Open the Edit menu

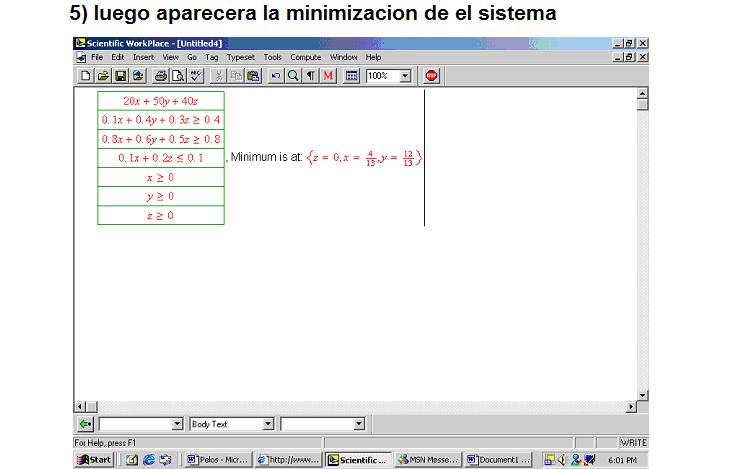(x=118, y=57)
